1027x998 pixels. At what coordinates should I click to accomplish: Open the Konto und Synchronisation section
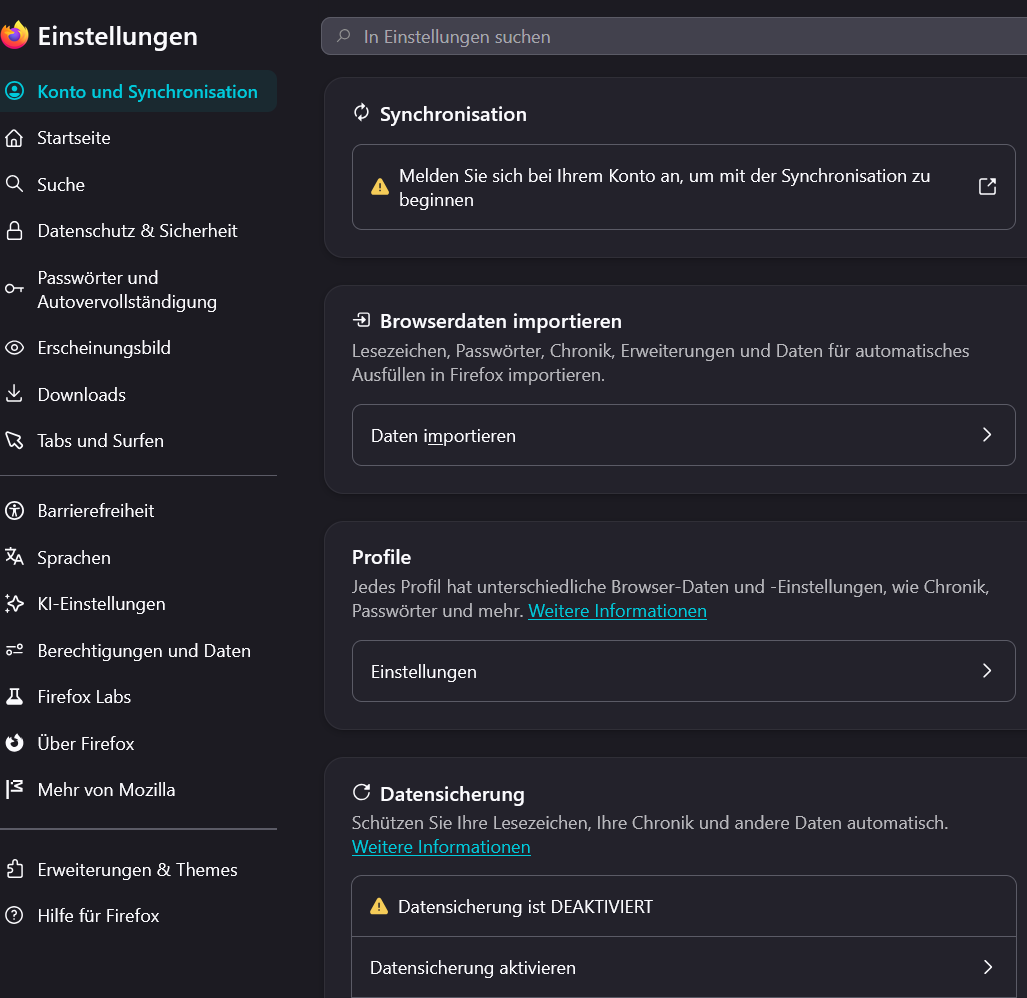pos(138,91)
